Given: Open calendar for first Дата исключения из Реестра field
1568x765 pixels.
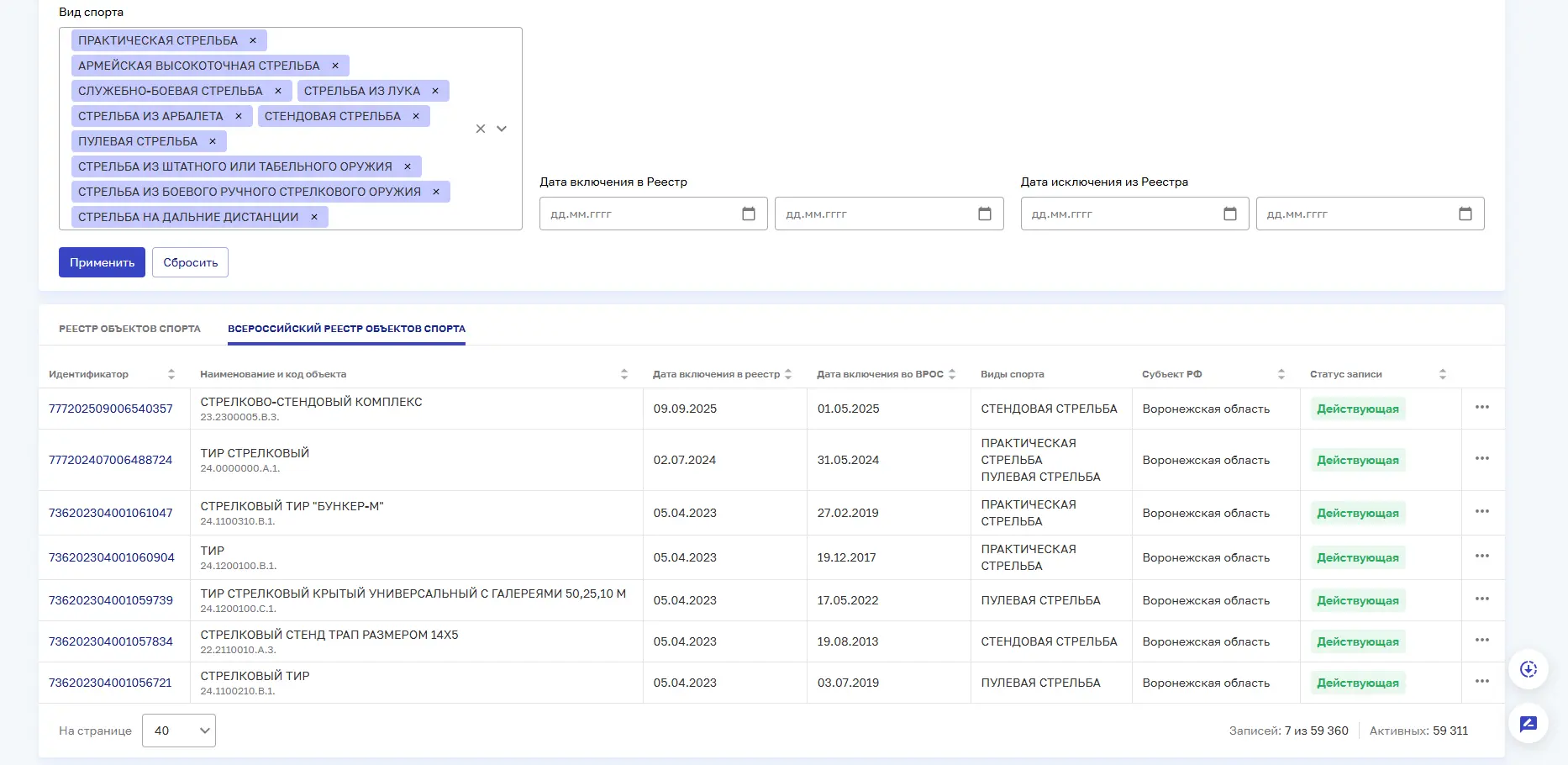Looking at the screenshot, I should click(x=1230, y=214).
